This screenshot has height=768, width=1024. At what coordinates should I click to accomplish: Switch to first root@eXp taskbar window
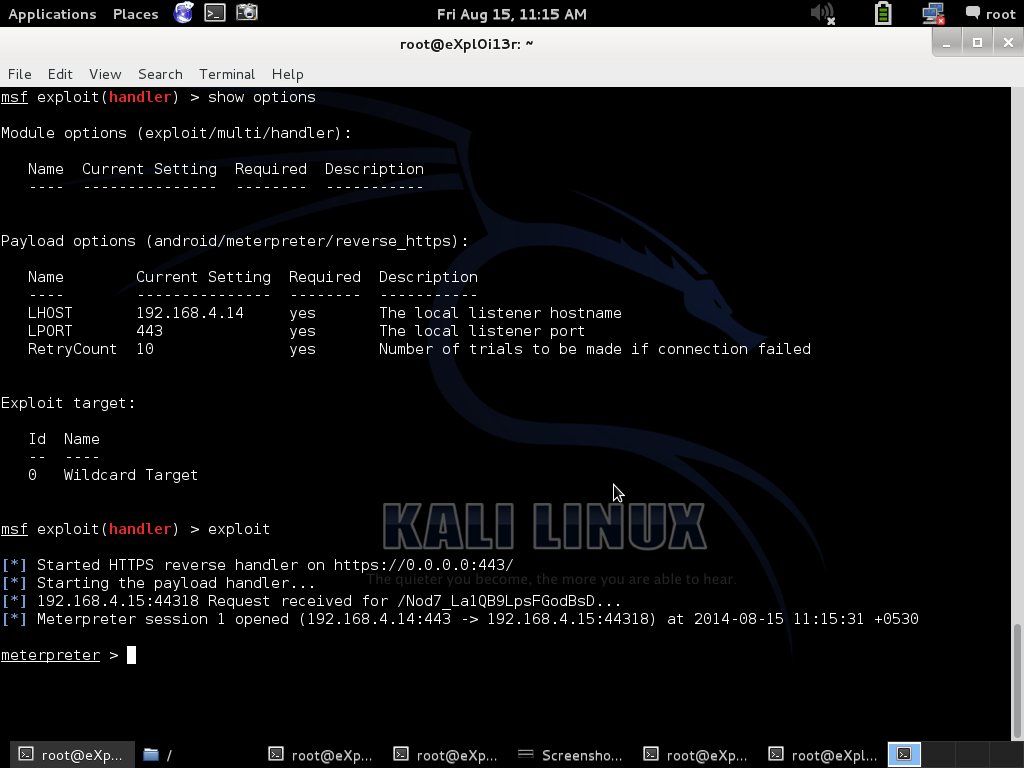[71, 755]
